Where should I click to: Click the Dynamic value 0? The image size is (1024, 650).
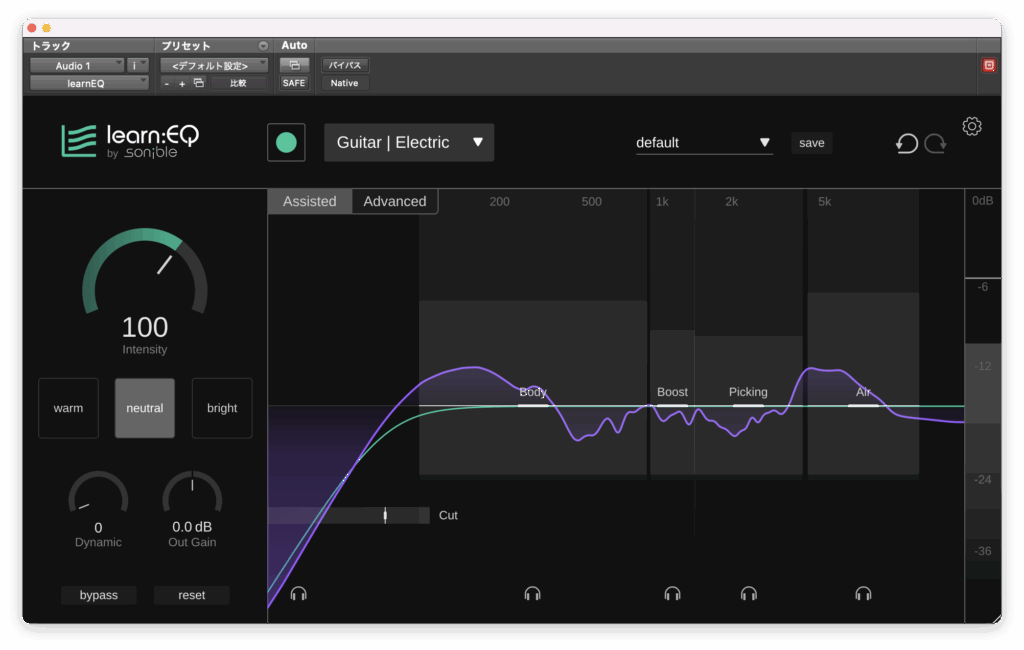pos(98,527)
